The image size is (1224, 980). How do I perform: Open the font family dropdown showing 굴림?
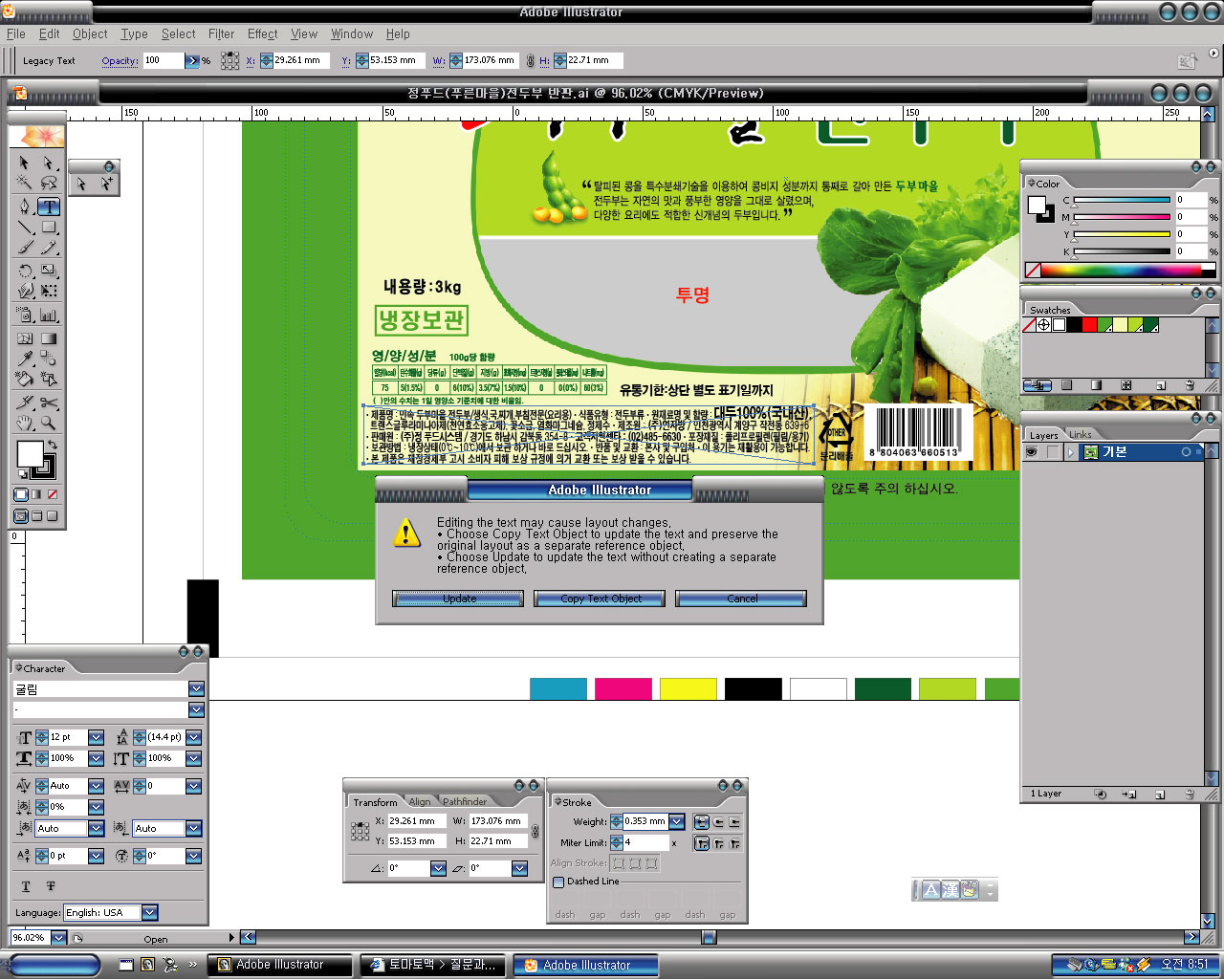click(196, 689)
